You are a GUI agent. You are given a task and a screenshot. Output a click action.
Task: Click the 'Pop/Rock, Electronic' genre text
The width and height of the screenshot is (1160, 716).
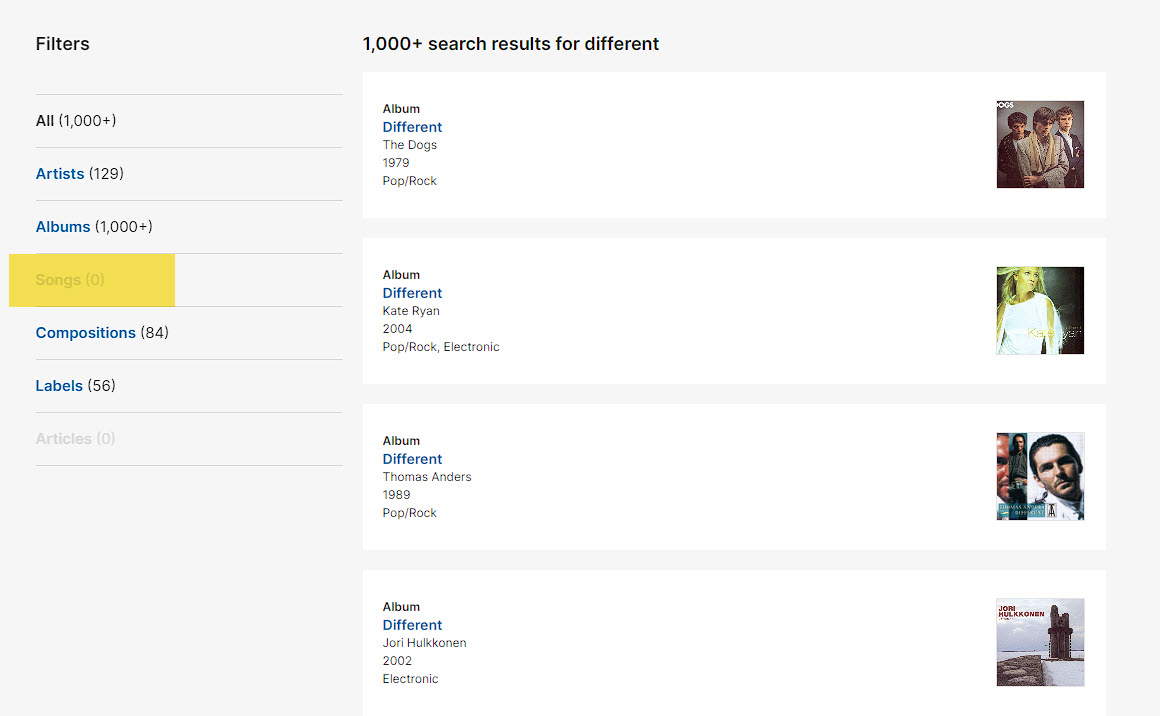441,347
